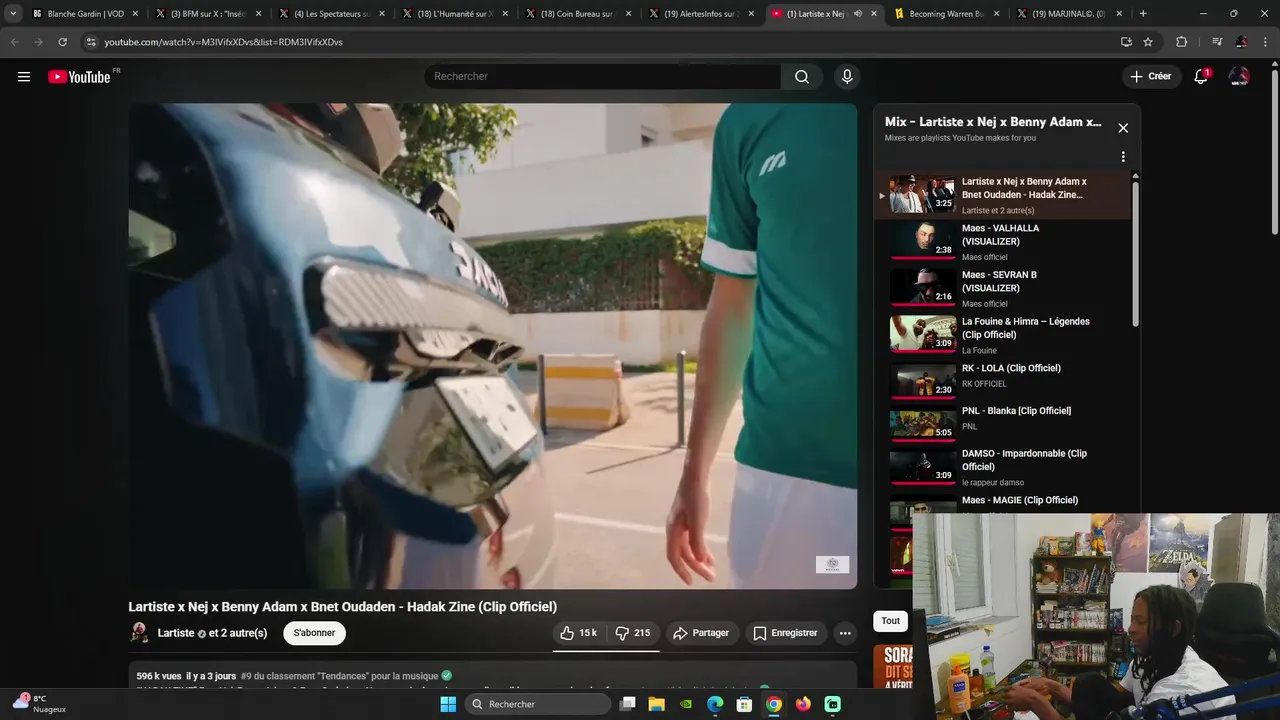Bookmark this page with the star

1148,42
